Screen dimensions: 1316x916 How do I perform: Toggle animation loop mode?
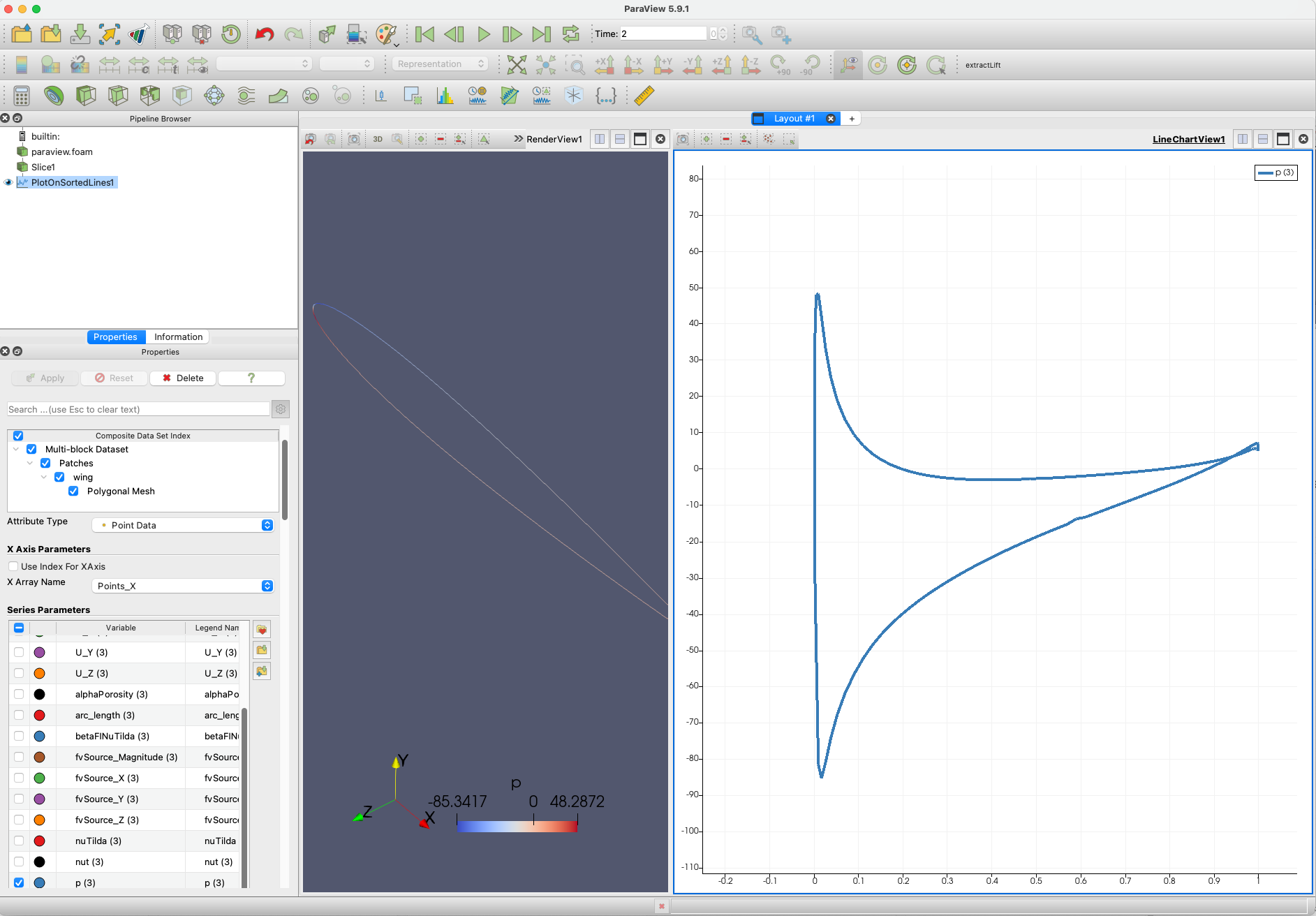(x=570, y=34)
